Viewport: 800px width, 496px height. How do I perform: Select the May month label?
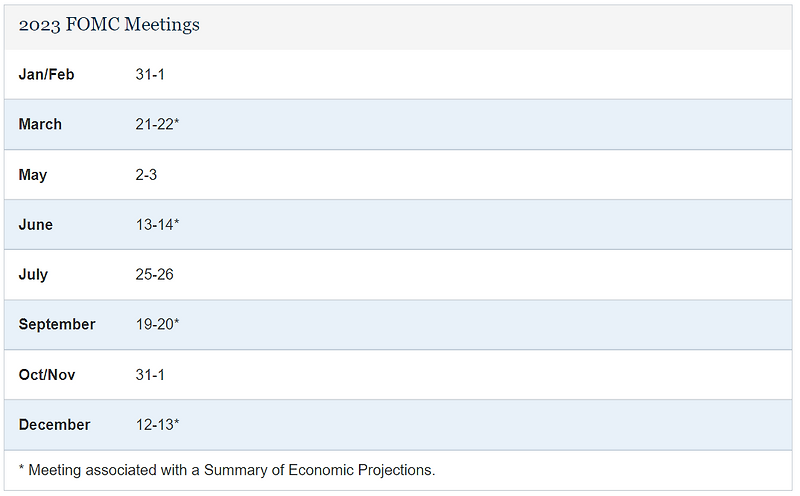click(33, 175)
